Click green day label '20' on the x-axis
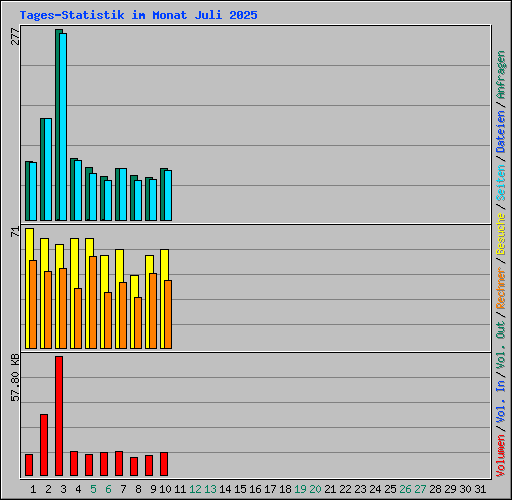This screenshot has height=500, width=512. coord(315,489)
